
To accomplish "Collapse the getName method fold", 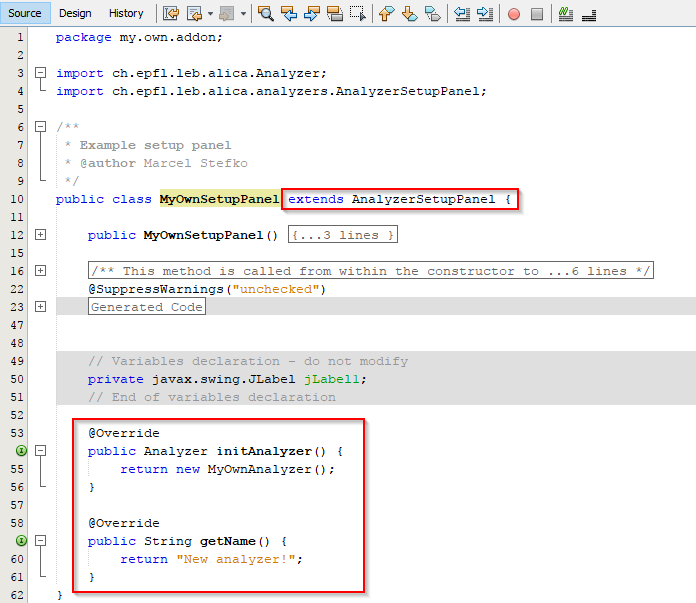I will [40, 540].
